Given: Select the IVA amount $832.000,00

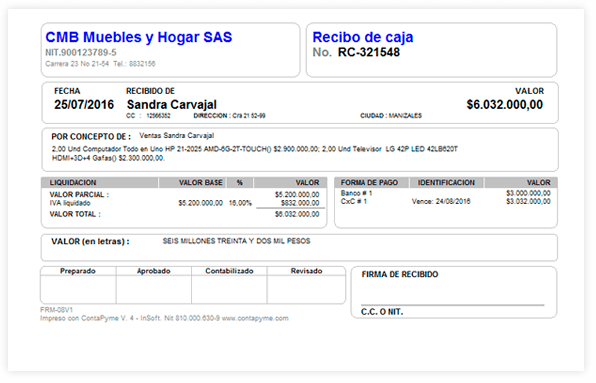Looking at the screenshot, I should click(300, 203).
